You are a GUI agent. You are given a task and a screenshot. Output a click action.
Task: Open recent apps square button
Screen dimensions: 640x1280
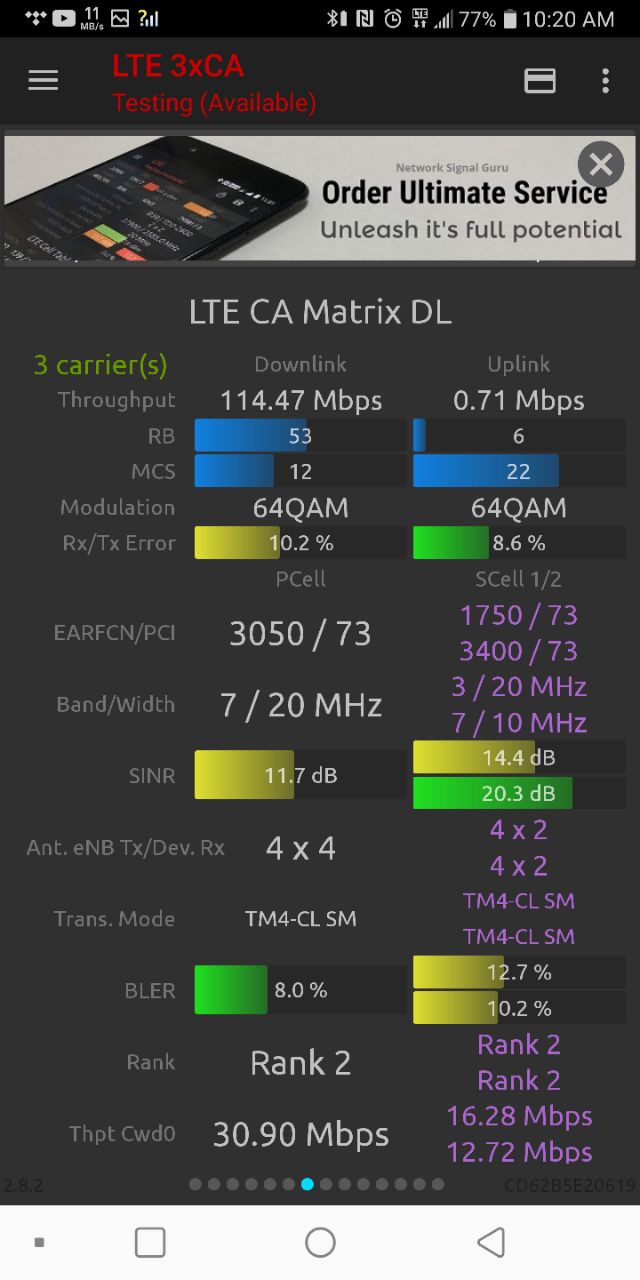pos(150,1242)
